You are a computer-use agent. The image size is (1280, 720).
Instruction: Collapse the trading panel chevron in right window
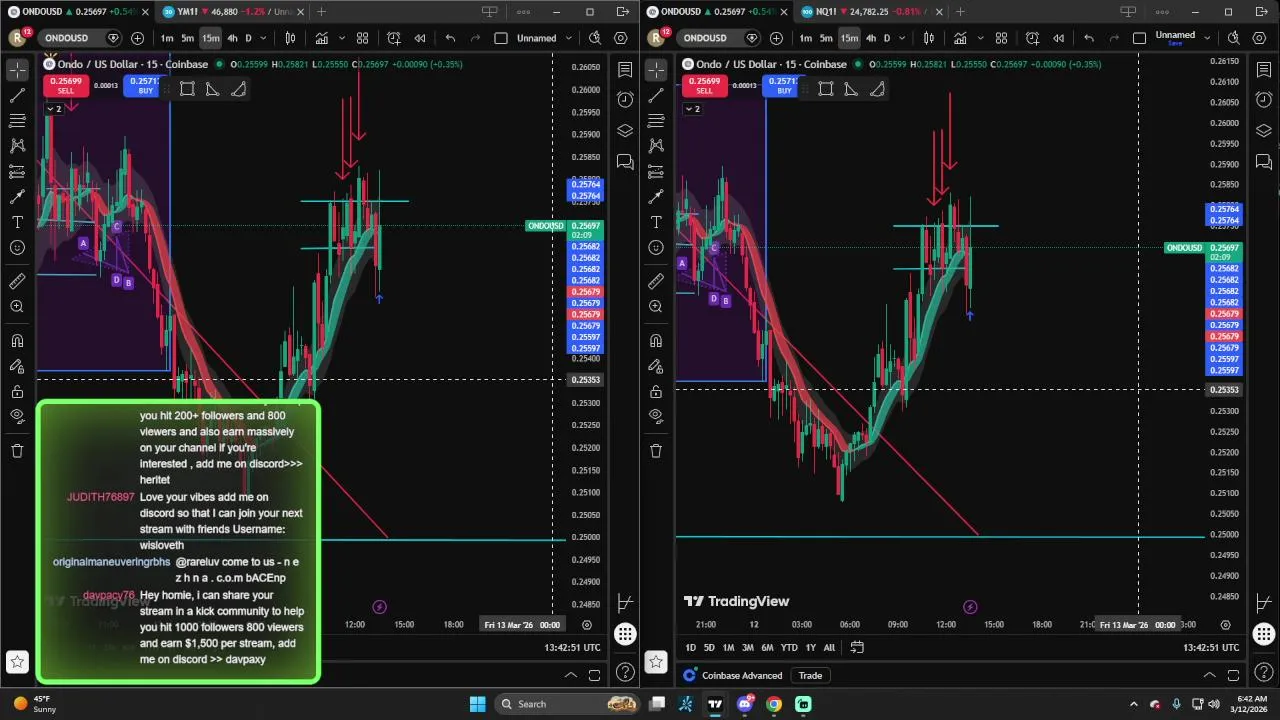pyautogui.click(x=1210, y=675)
